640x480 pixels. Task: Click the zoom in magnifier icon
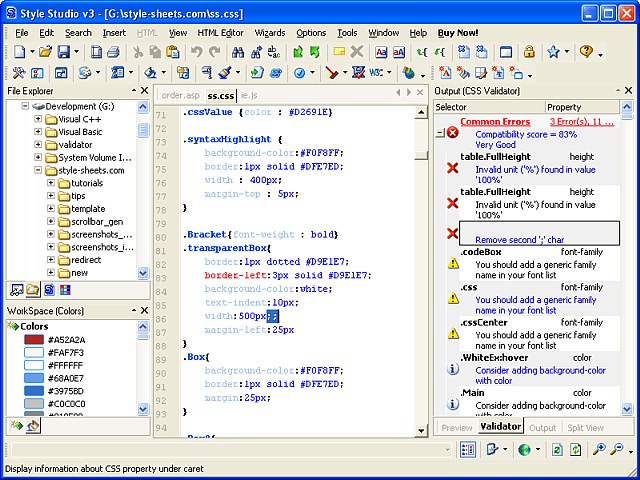(x=599, y=449)
